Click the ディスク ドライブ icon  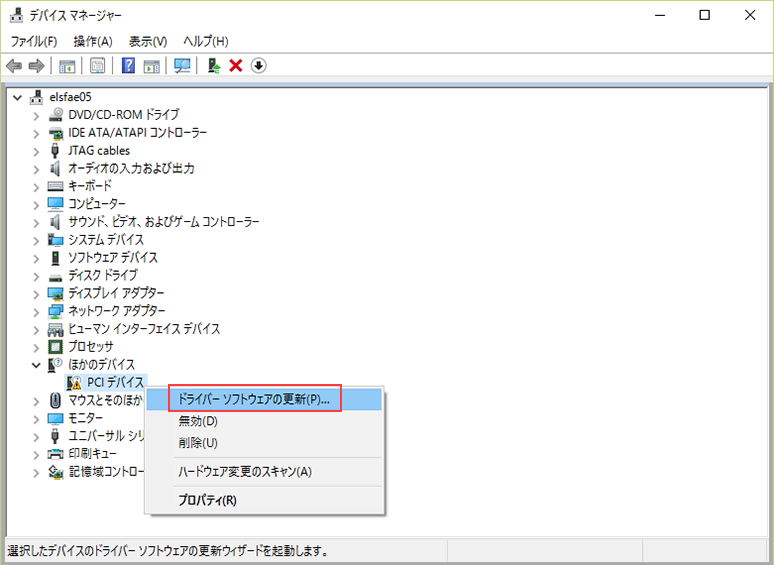[56, 276]
